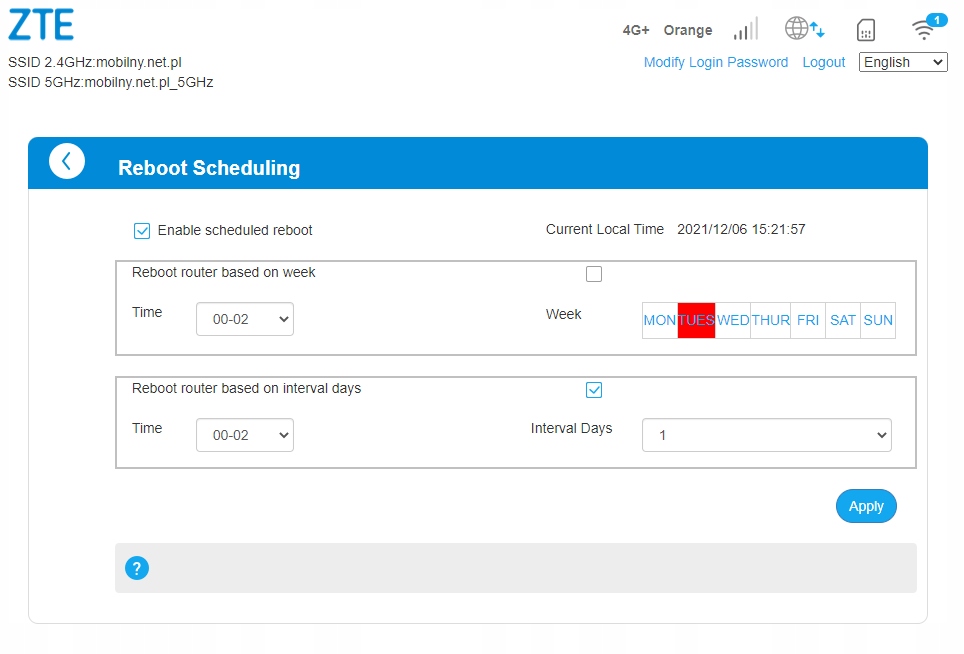Click the ZTE logo
Screen dimensions: 964x654
pos(41,25)
